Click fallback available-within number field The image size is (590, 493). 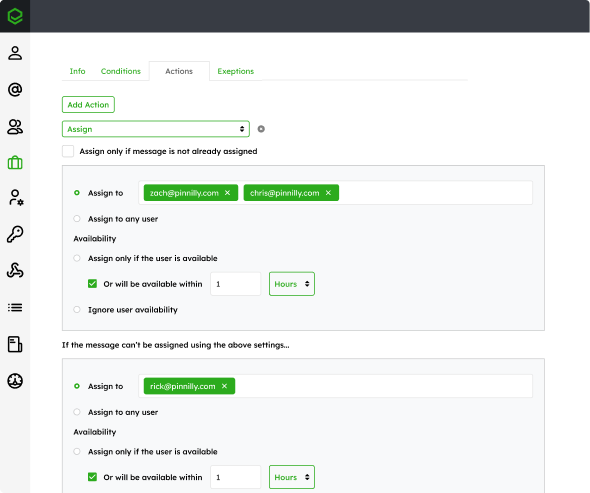(236, 477)
